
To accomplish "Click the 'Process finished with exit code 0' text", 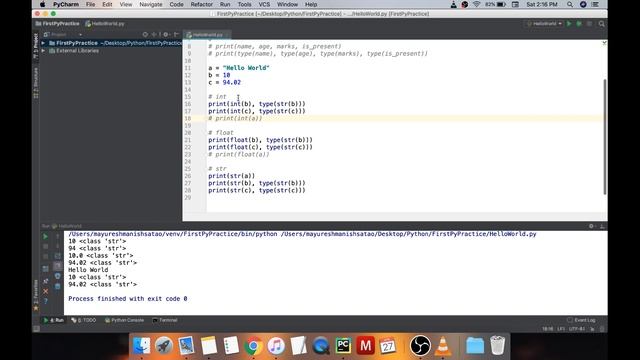I will coord(128,299).
